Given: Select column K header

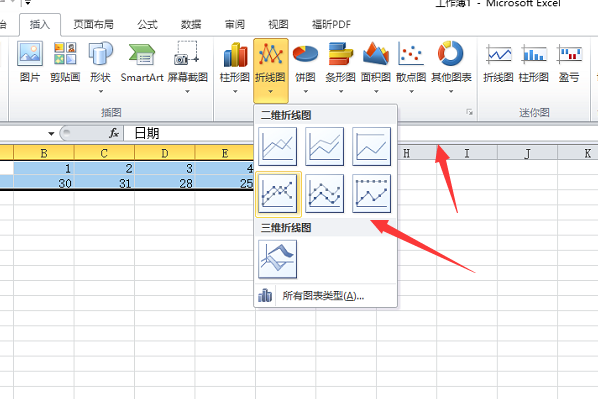Looking at the screenshot, I should [578, 153].
